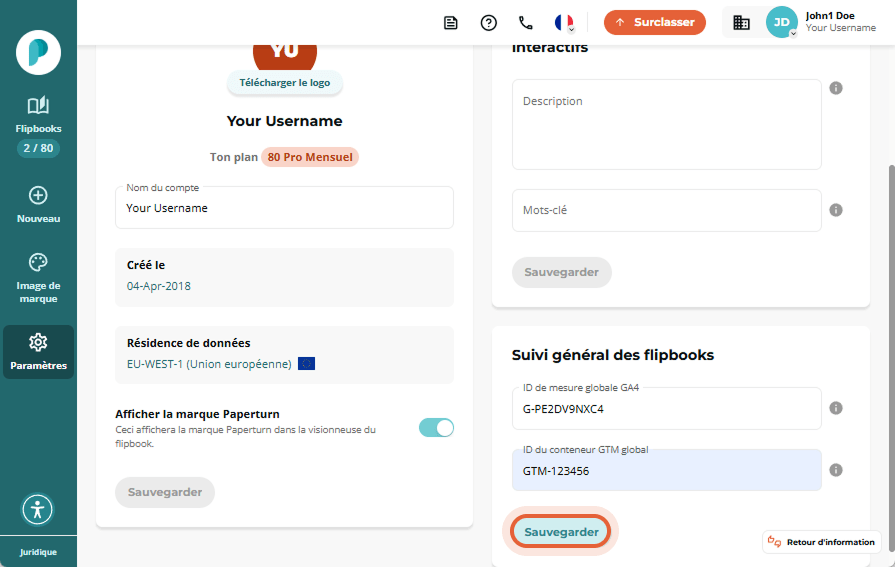Show info for the Mots-clé field
Screen dimensions: 895x567
point(836,210)
